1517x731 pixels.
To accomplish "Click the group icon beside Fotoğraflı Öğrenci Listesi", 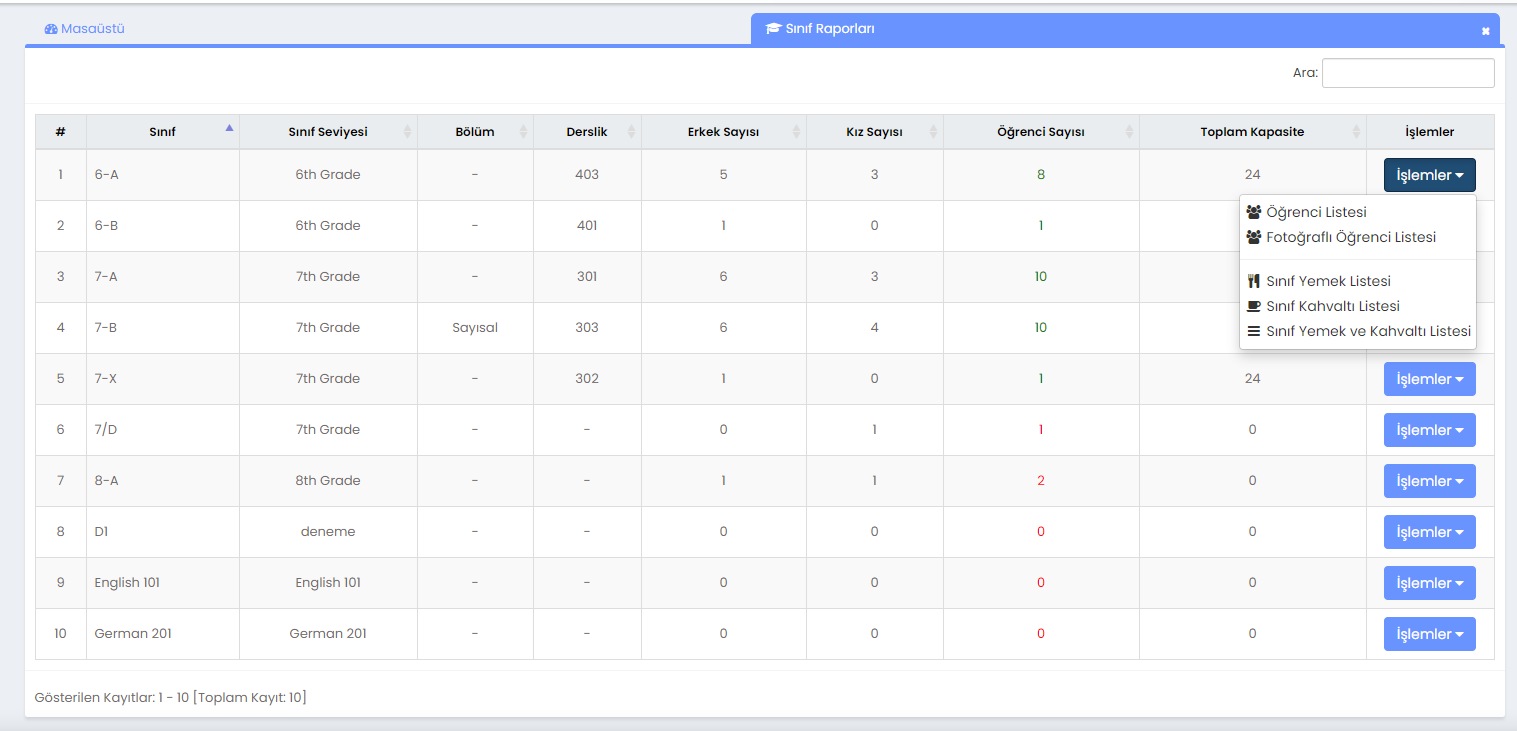I will [x=1253, y=237].
